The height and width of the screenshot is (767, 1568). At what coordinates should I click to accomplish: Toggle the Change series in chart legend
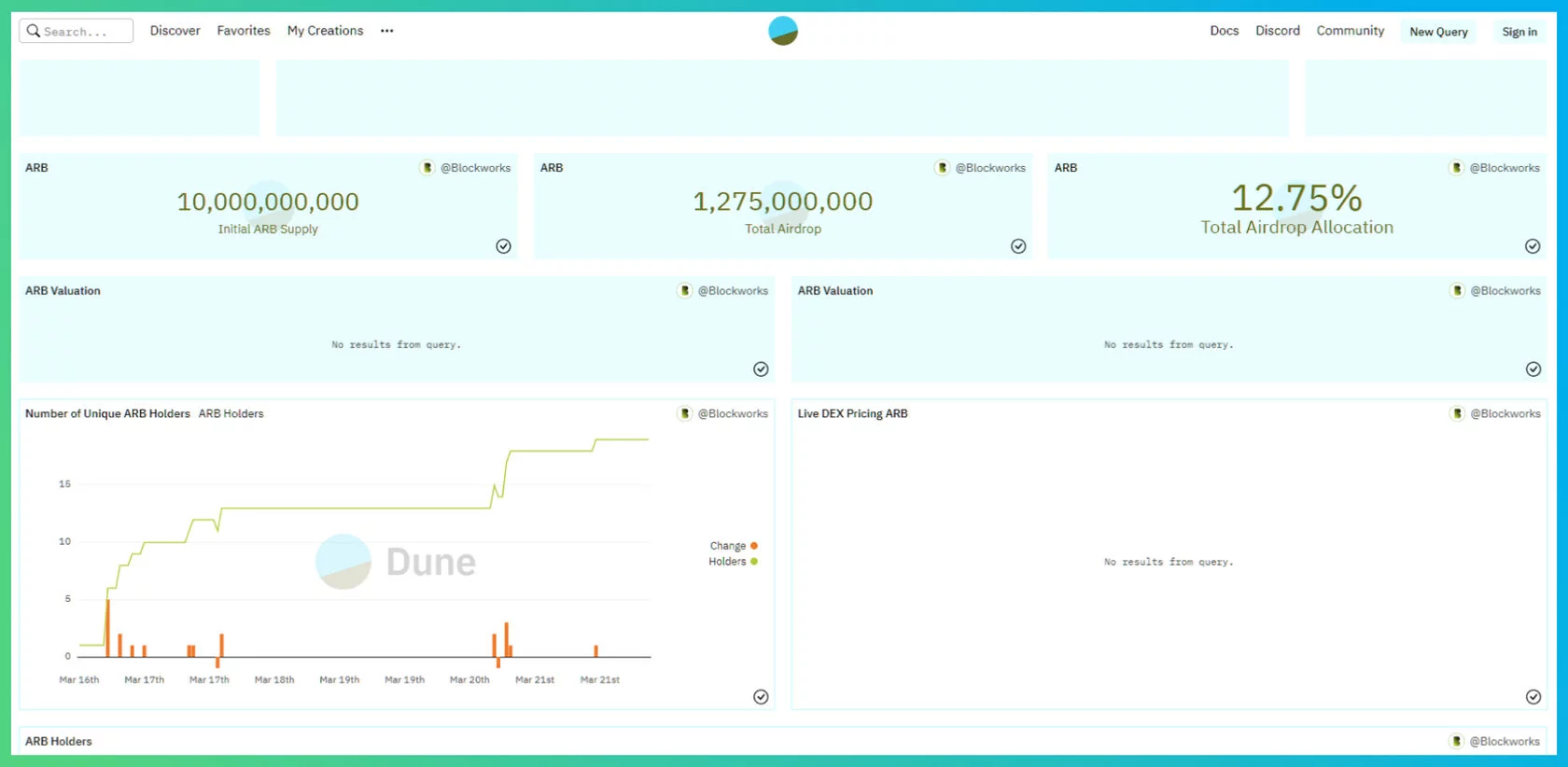click(734, 546)
